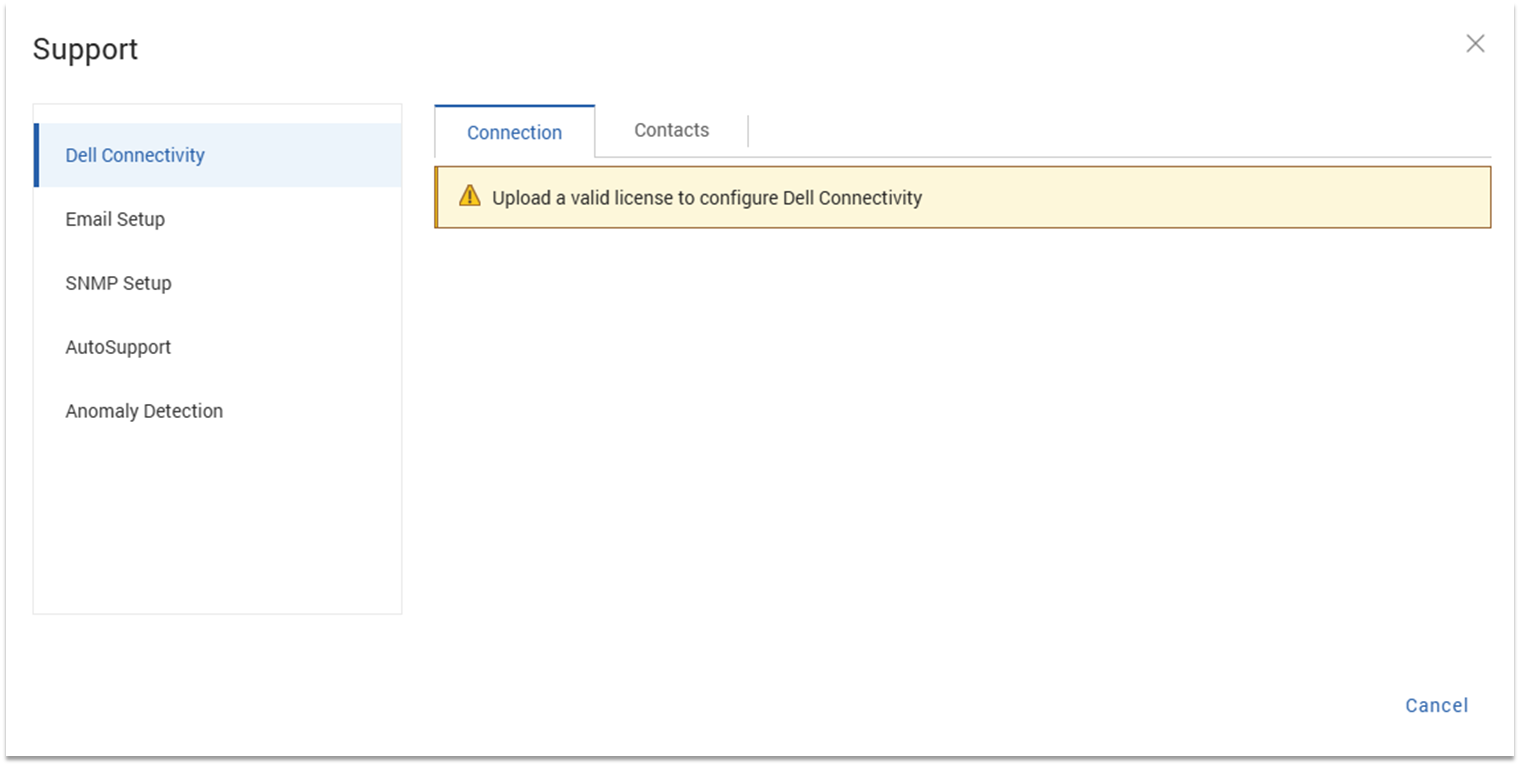Open the AutoSupport settings

click(x=218, y=347)
